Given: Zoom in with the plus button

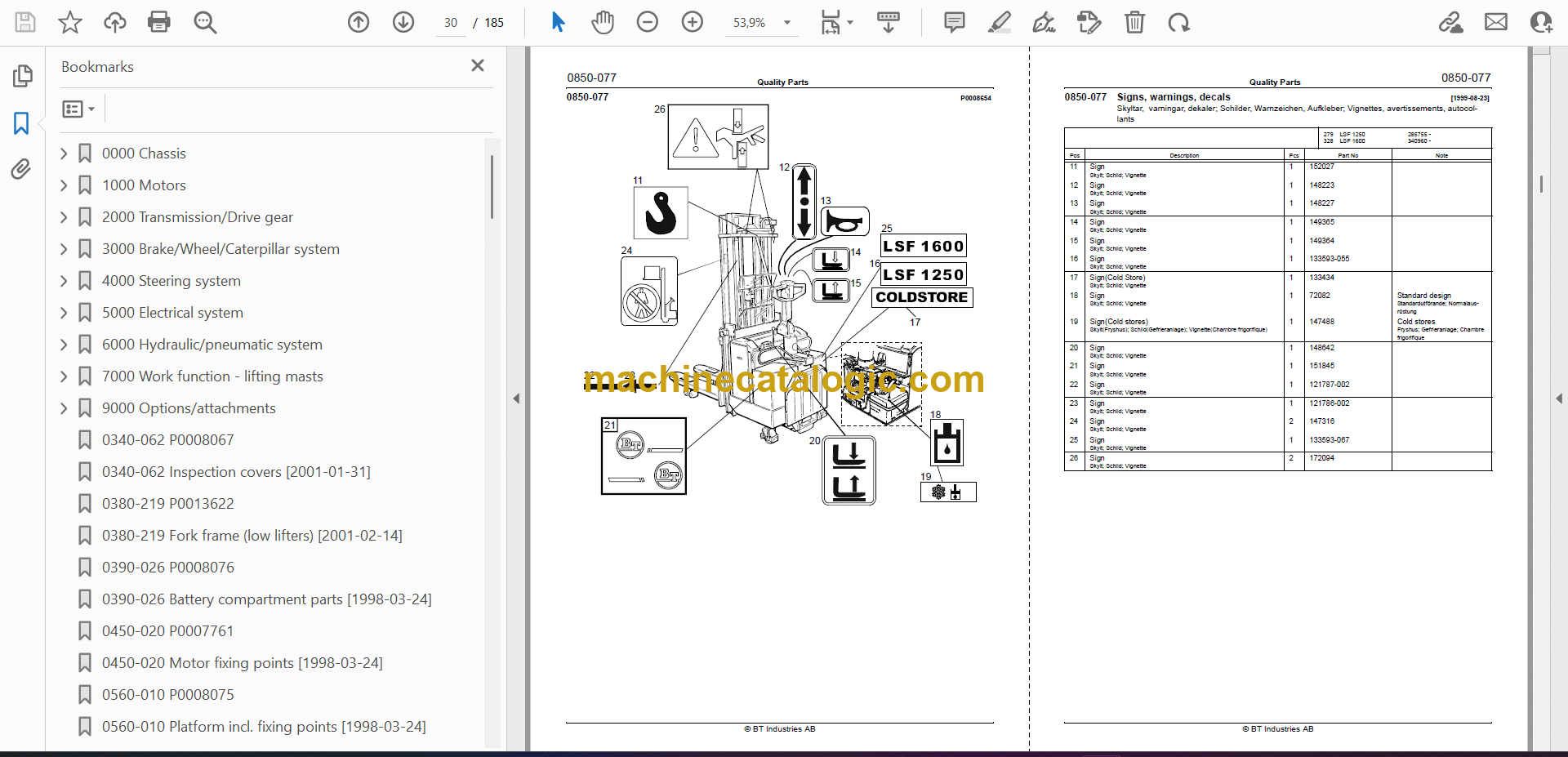Looking at the screenshot, I should point(693,22).
